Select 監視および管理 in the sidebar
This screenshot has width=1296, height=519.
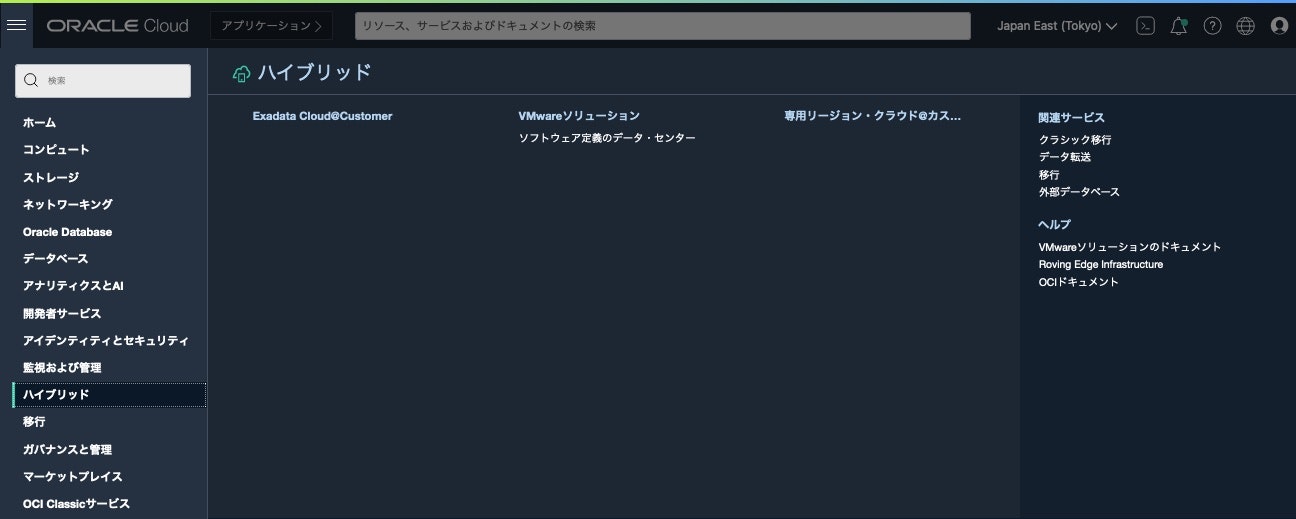[62, 368]
